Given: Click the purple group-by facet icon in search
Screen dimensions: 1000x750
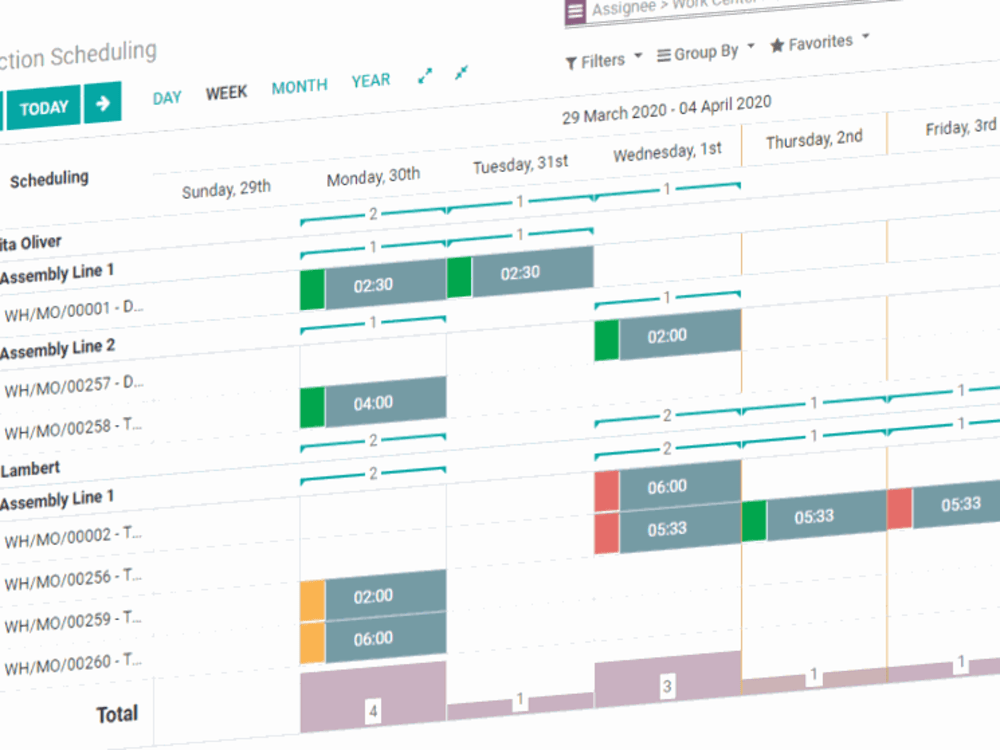Looking at the screenshot, I should point(575,11).
